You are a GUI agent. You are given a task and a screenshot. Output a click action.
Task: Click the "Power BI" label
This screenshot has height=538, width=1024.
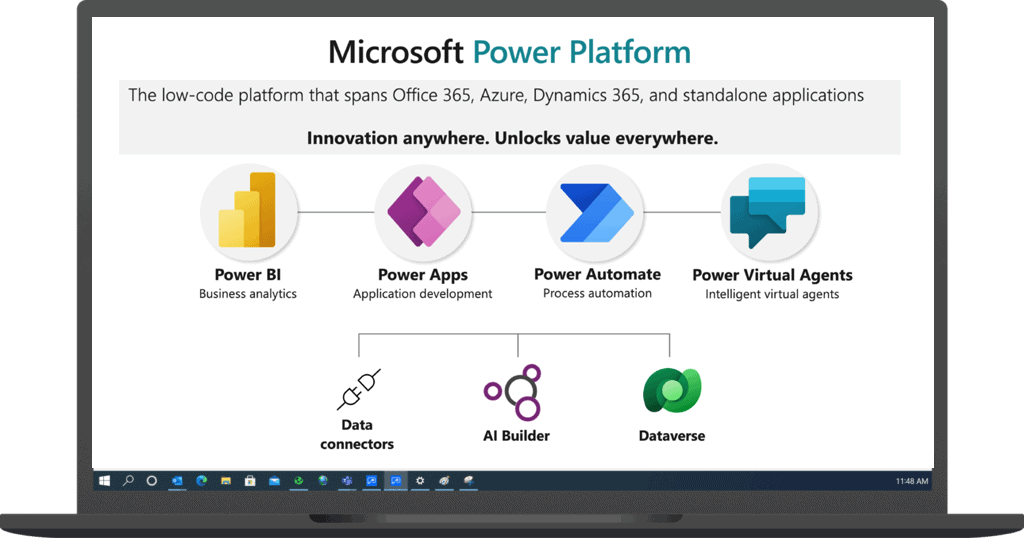click(248, 275)
